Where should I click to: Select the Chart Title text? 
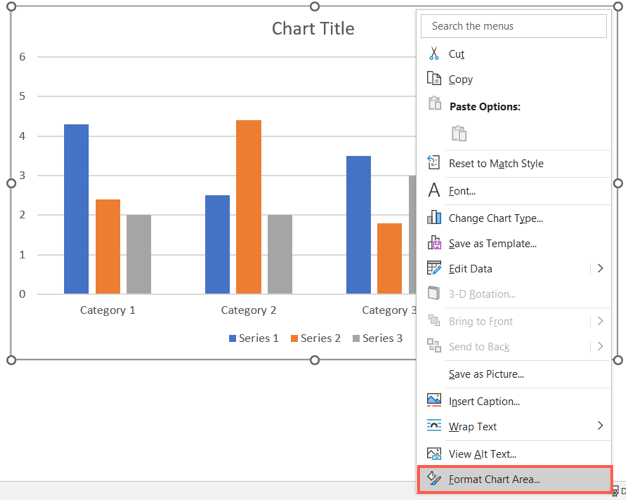313,28
